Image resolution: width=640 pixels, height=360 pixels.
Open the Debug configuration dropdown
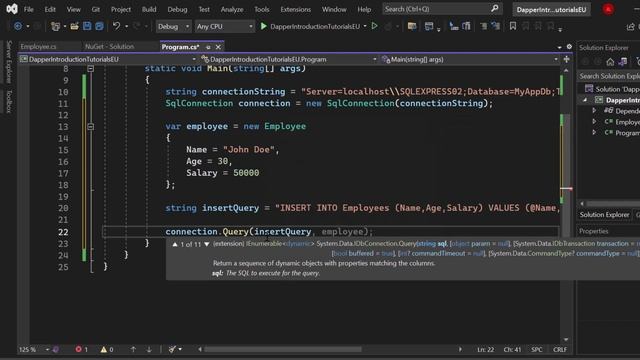[173, 27]
